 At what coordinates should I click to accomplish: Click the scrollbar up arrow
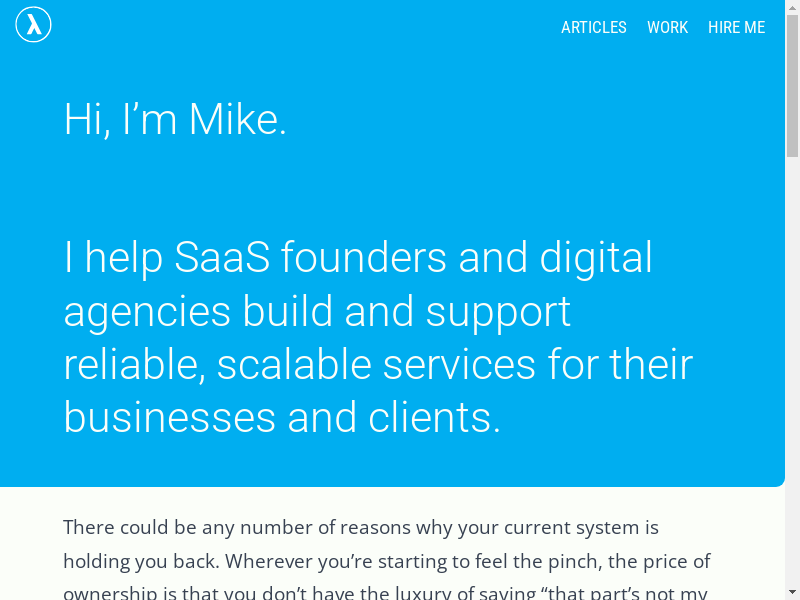tap(792, 7)
